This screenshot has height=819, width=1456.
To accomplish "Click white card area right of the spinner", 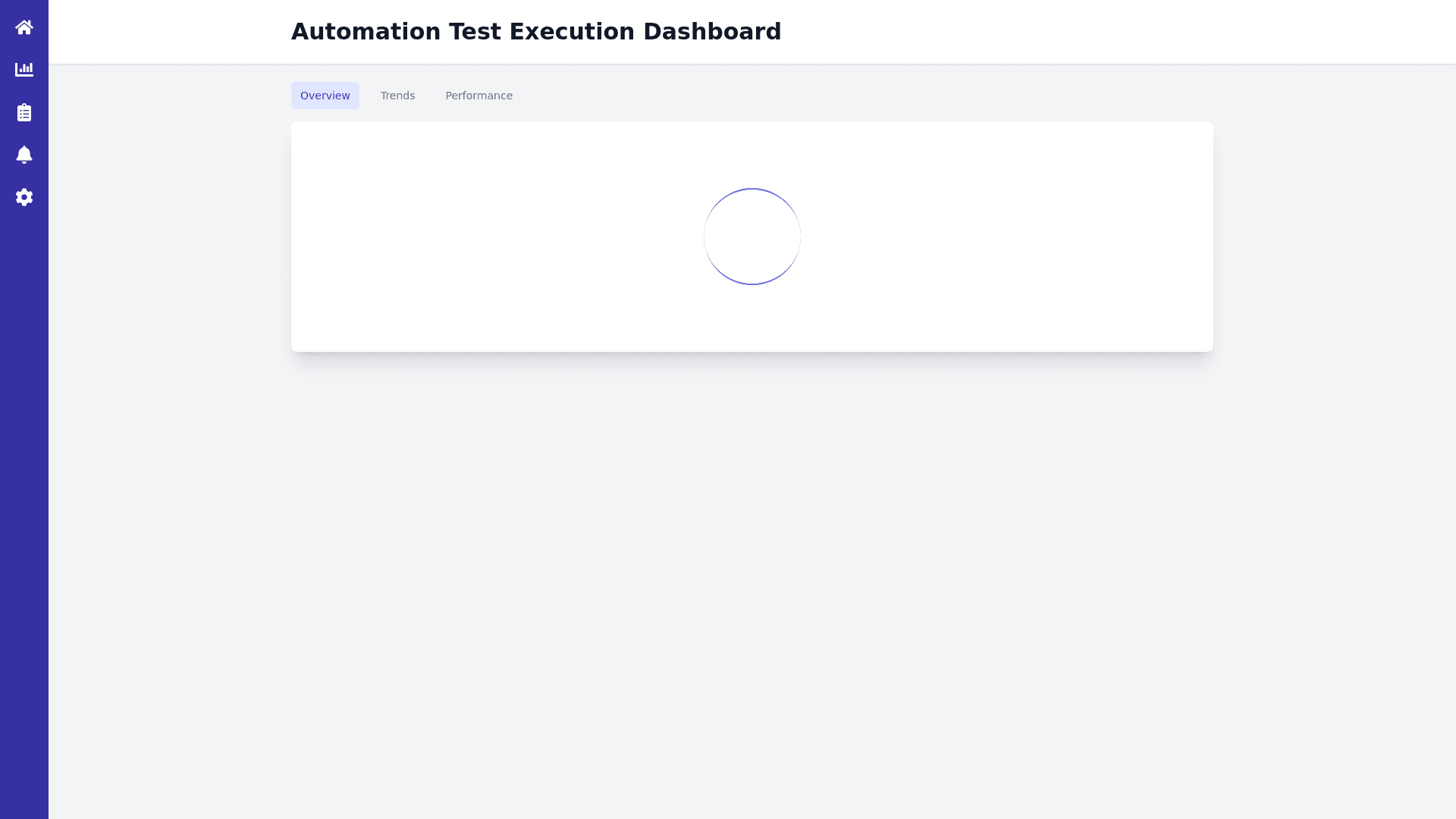I will (1009, 237).
